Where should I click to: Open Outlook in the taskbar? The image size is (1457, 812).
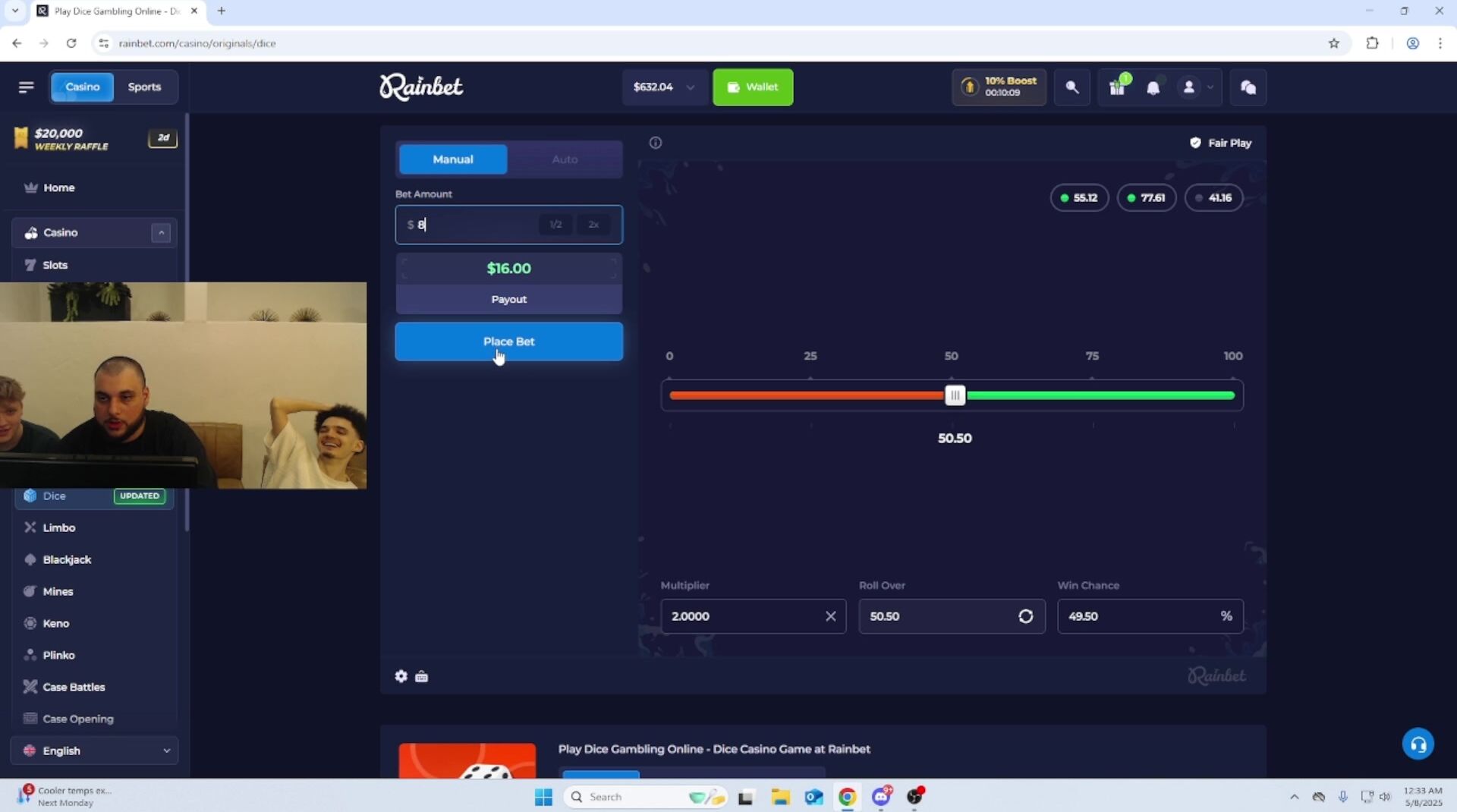(x=813, y=797)
